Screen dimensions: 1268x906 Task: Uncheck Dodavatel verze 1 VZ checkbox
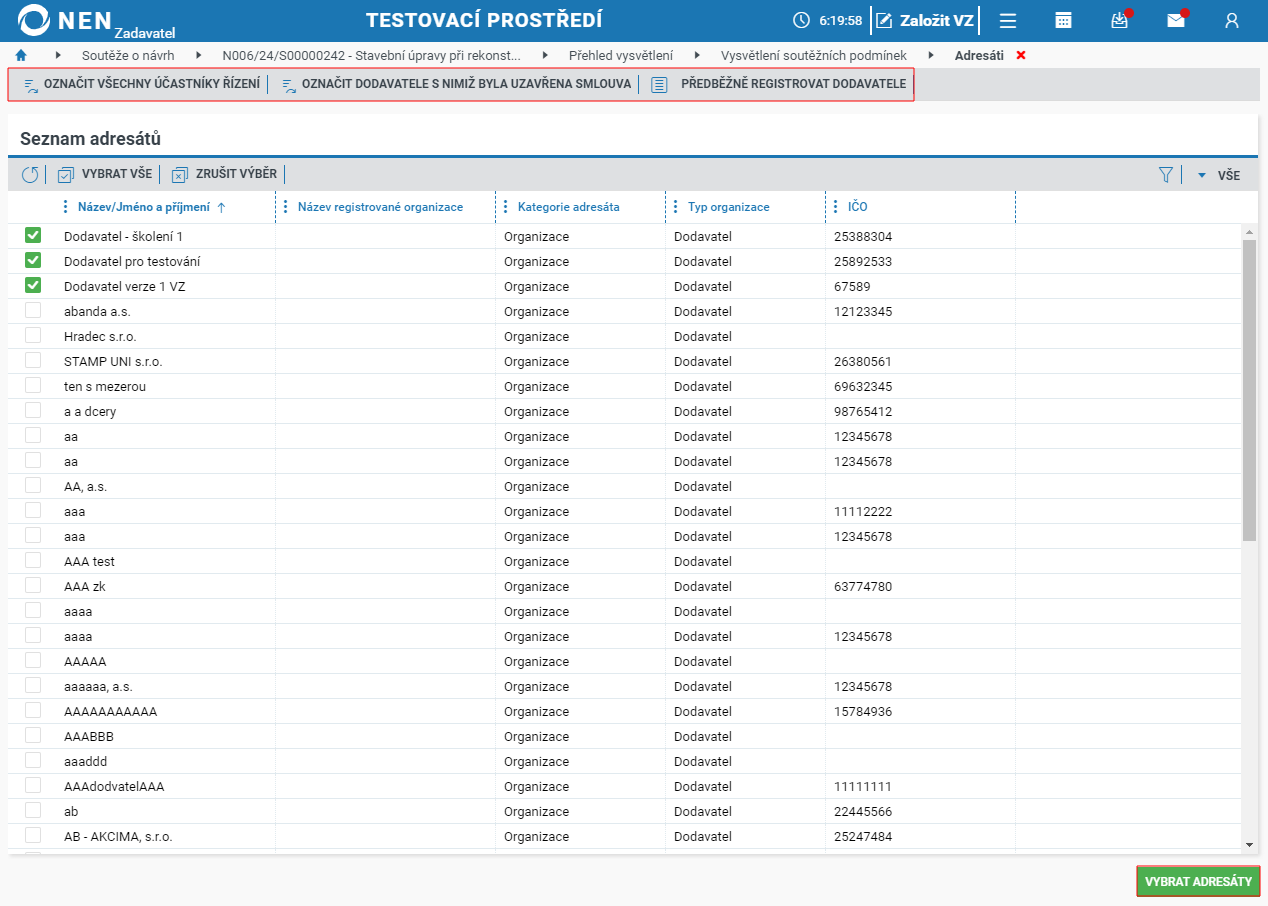[33, 285]
